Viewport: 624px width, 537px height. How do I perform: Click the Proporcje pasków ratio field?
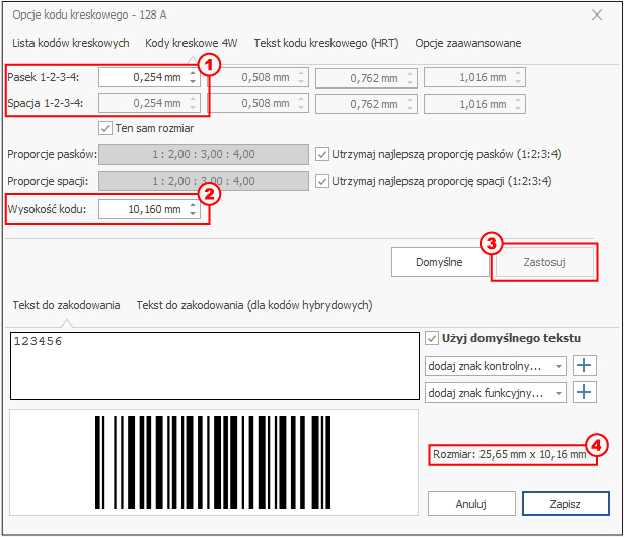pyautogui.click(x=203, y=154)
